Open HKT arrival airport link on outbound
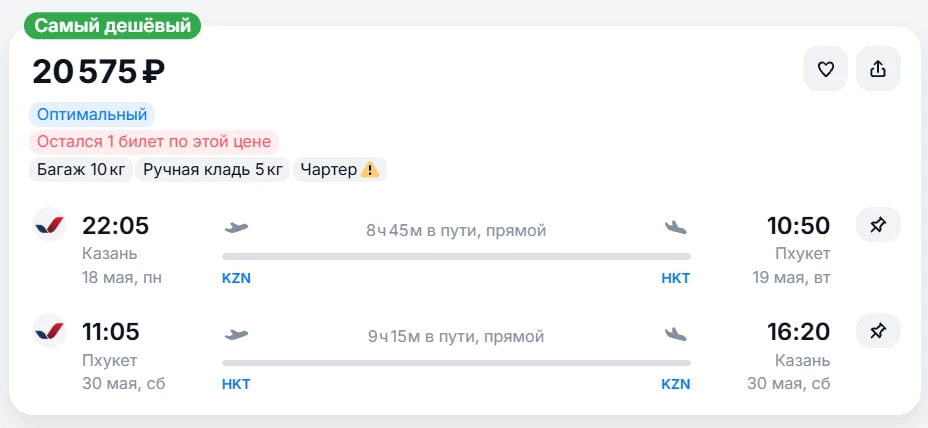Screen dimensions: 928x428 click(x=676, y=278)
